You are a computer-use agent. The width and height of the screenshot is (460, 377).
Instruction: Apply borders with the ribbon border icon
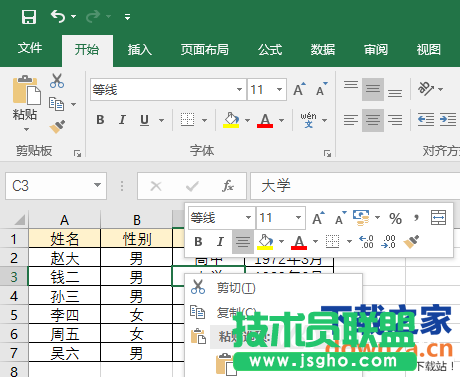tap(187, 120)
